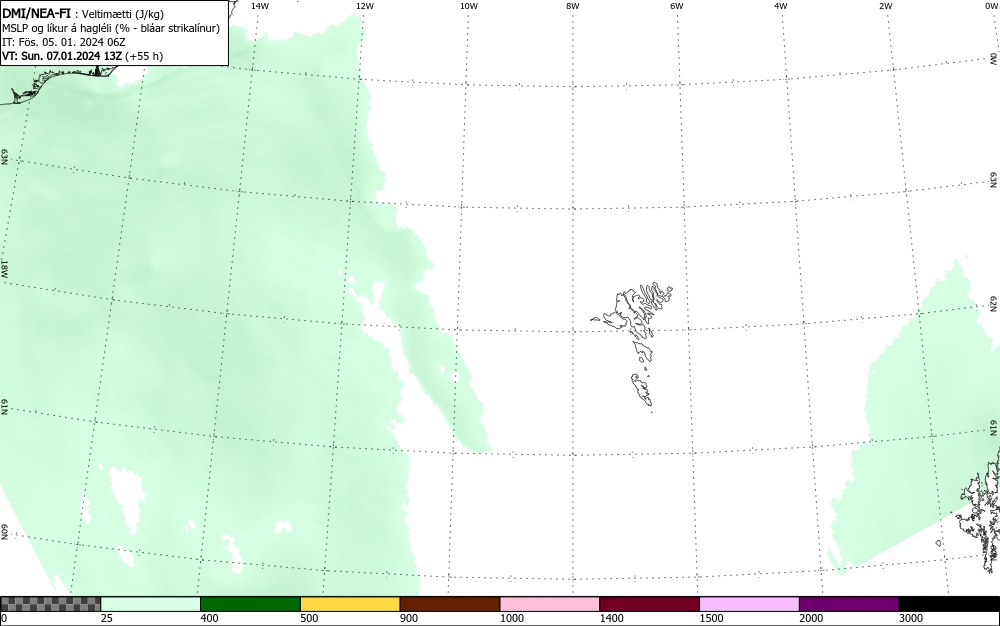The height and width of the screenshot is (626, 1000).
Task: Click the legend value 2000
Action: tap(811, 618)
